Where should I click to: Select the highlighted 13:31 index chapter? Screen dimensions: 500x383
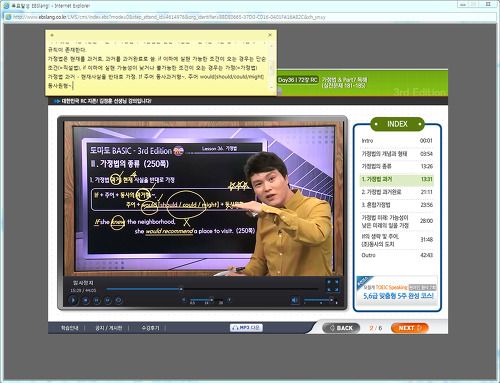tap(397, 179)
